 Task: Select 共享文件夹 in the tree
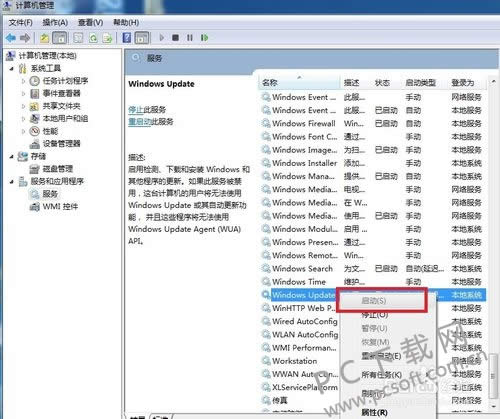tap(61, 106)
